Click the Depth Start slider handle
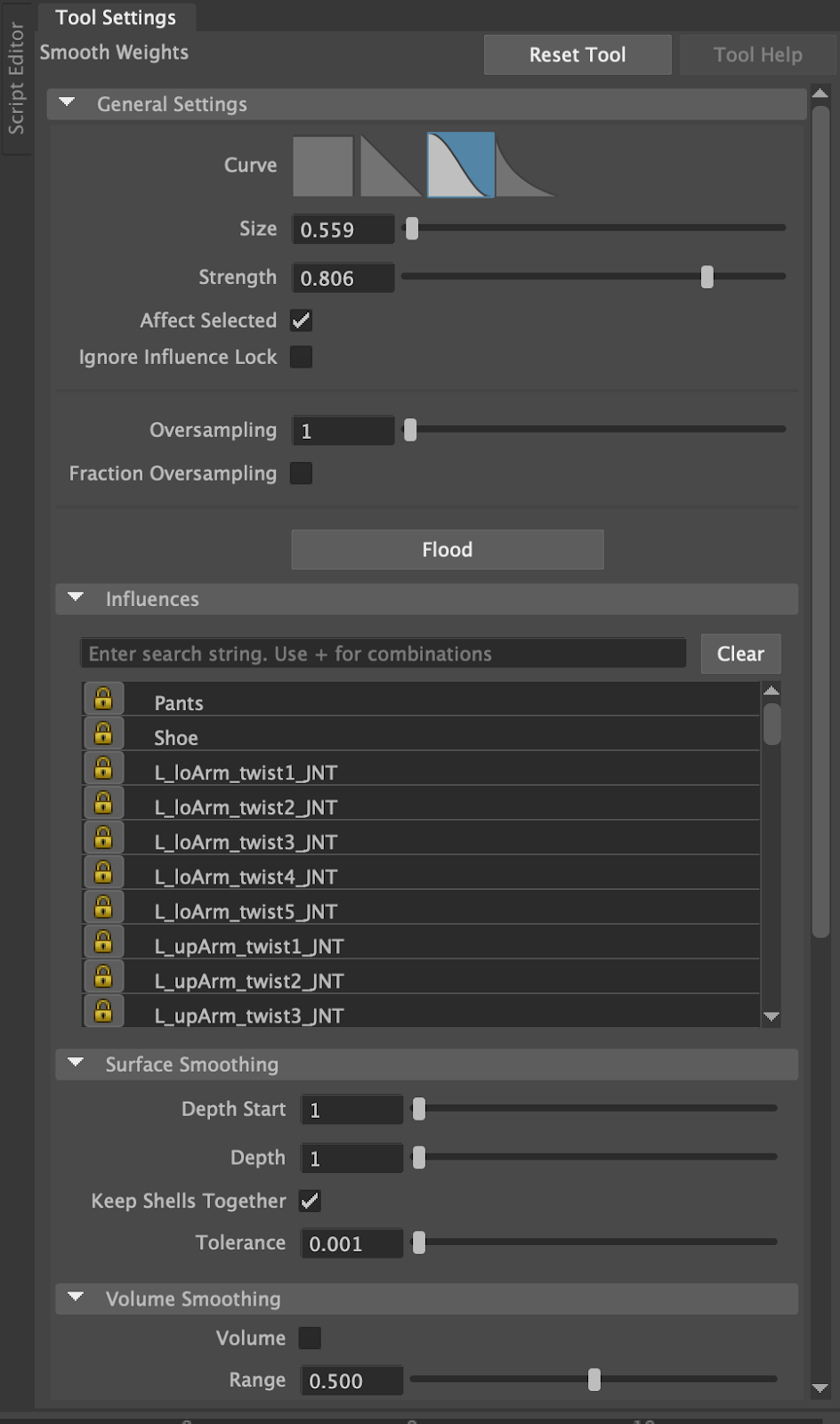840x1424 pixels. (419, 1109)
